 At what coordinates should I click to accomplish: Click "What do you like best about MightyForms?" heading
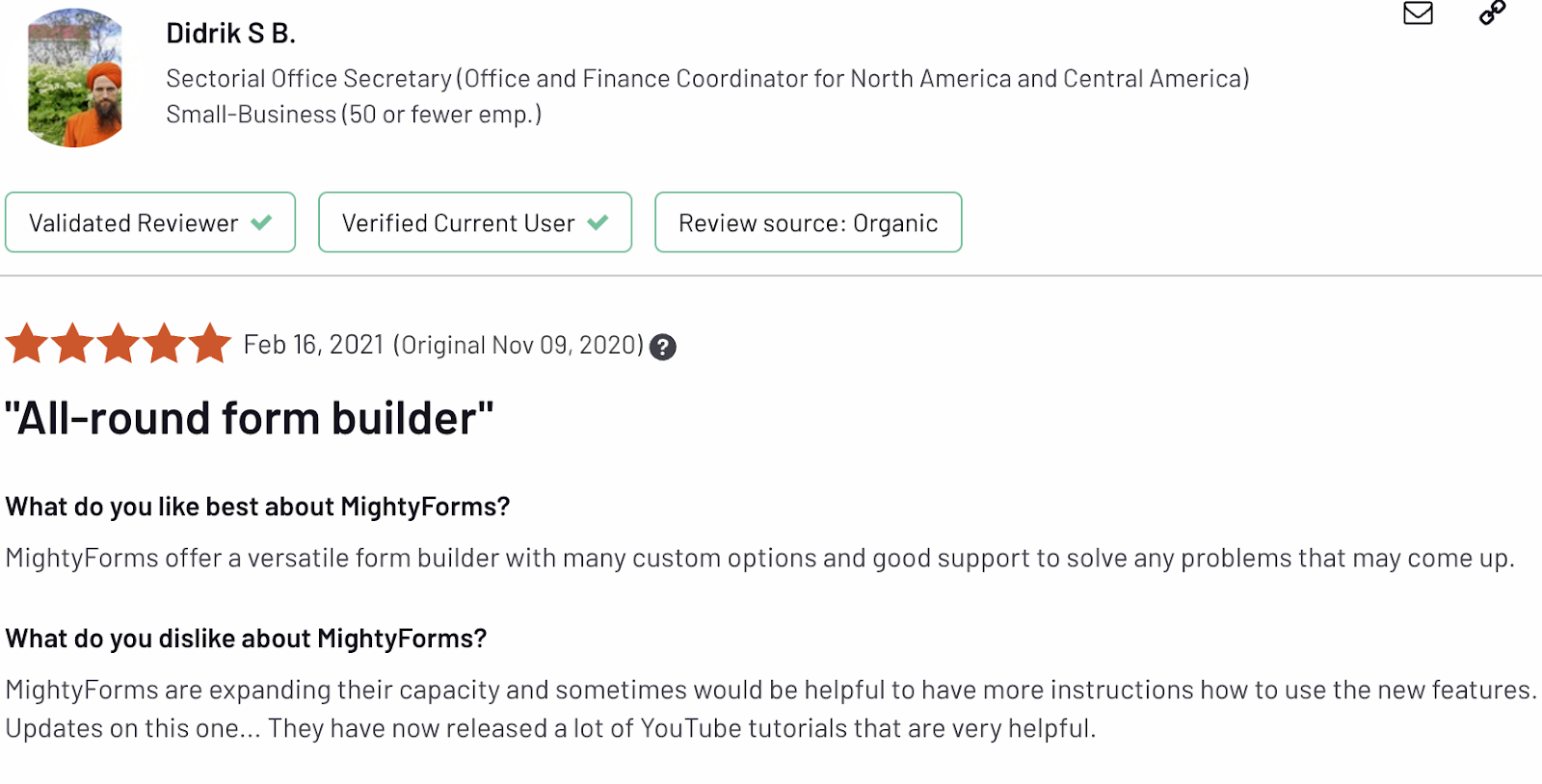coord(257,507)
